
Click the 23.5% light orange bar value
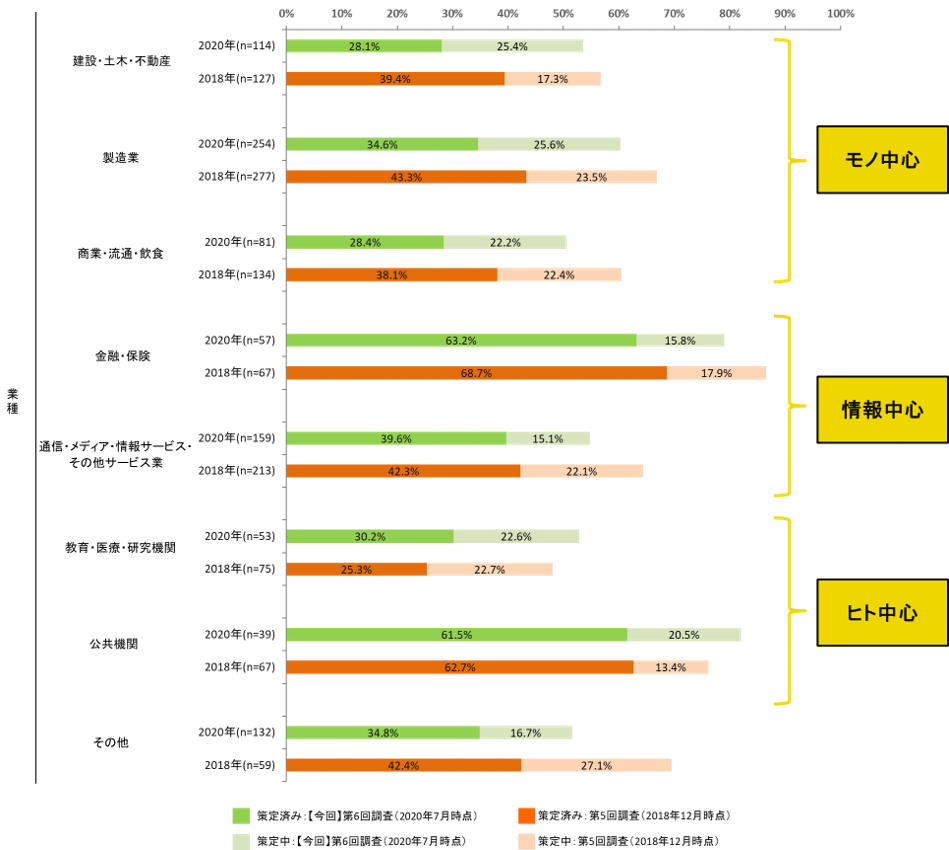[591, 177]
